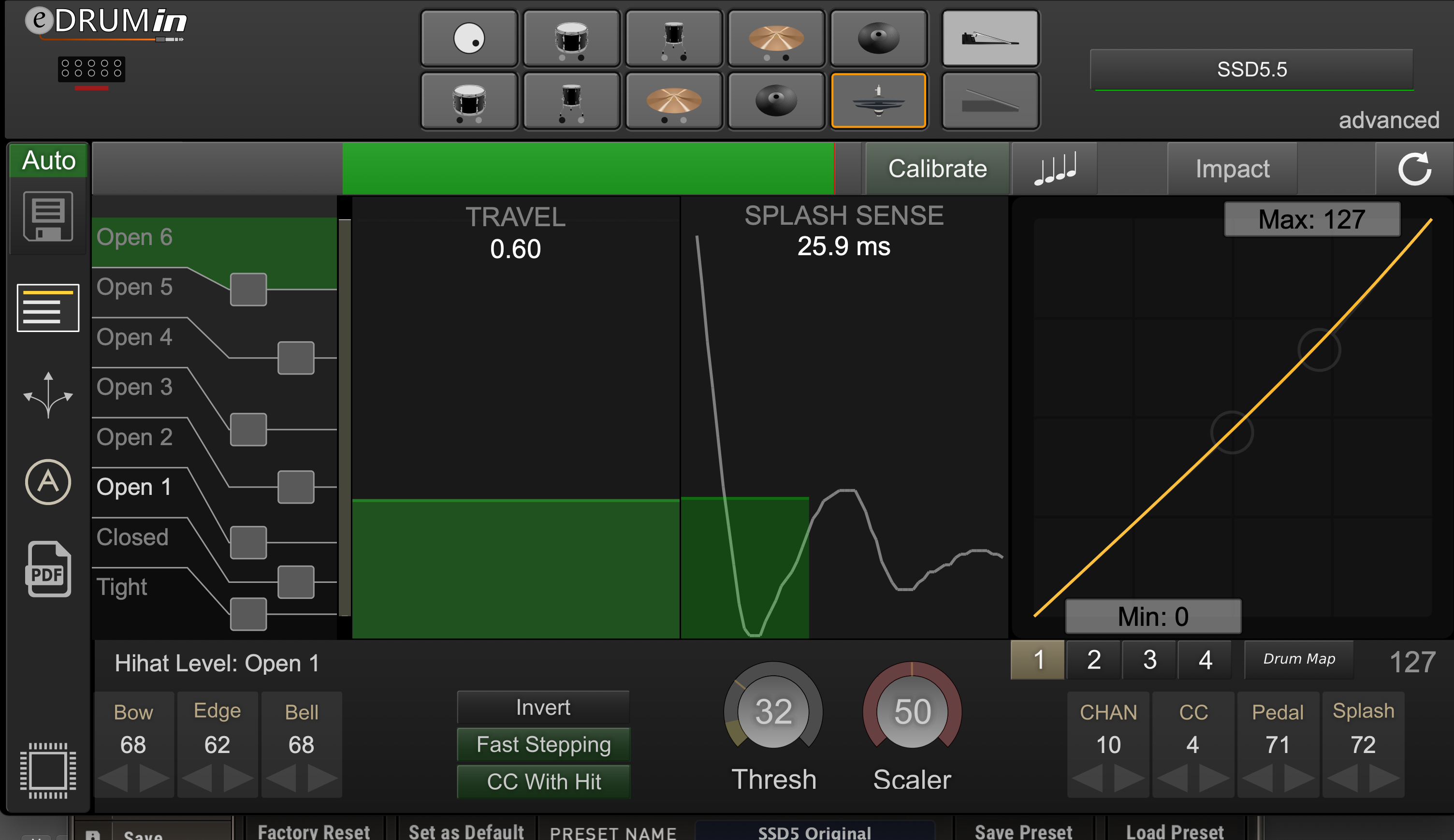Increase the Edge note value
Screen dimensions: 1454x840
[x=238, y=778]
